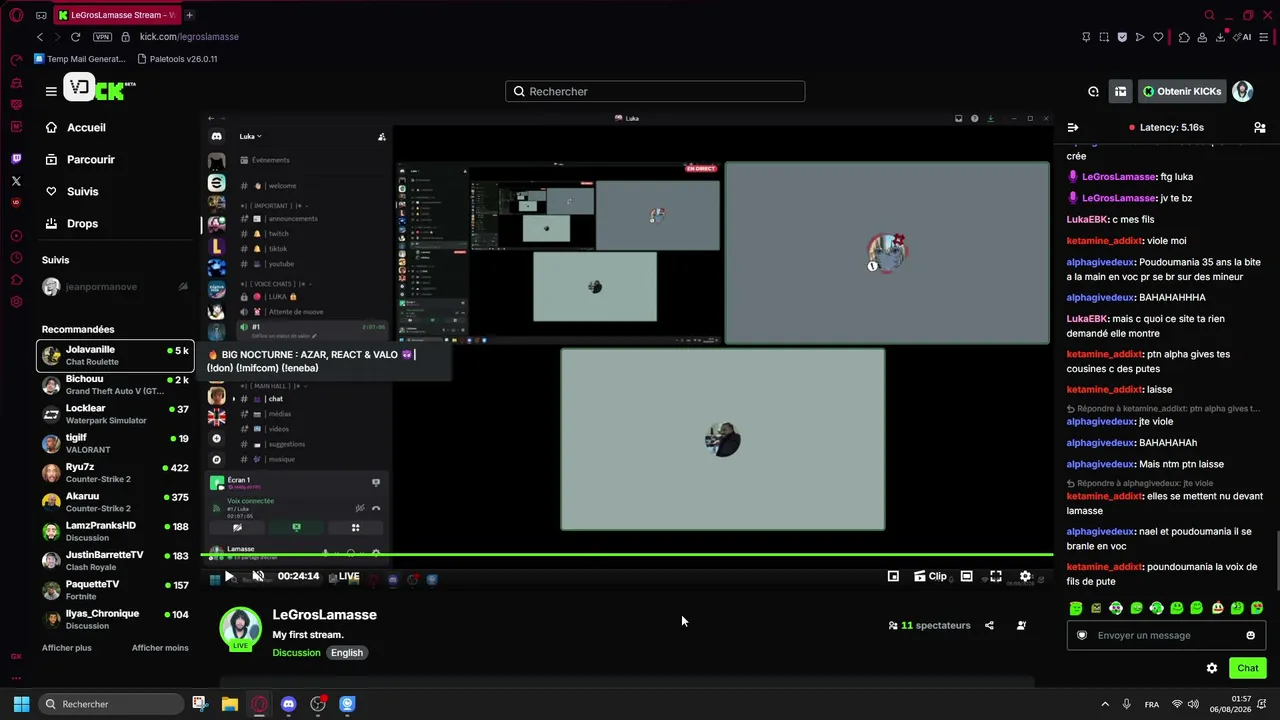
Task: Click the English language tag
Action: click(x=347, y=653)
